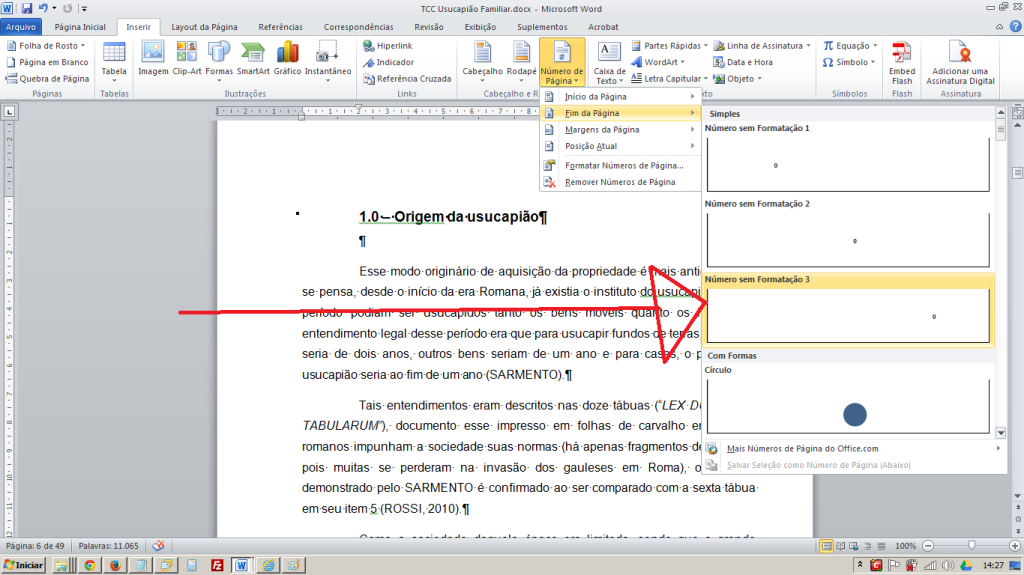
Task: Insert a Hiperlink
Action: click(x=388, y=46)
